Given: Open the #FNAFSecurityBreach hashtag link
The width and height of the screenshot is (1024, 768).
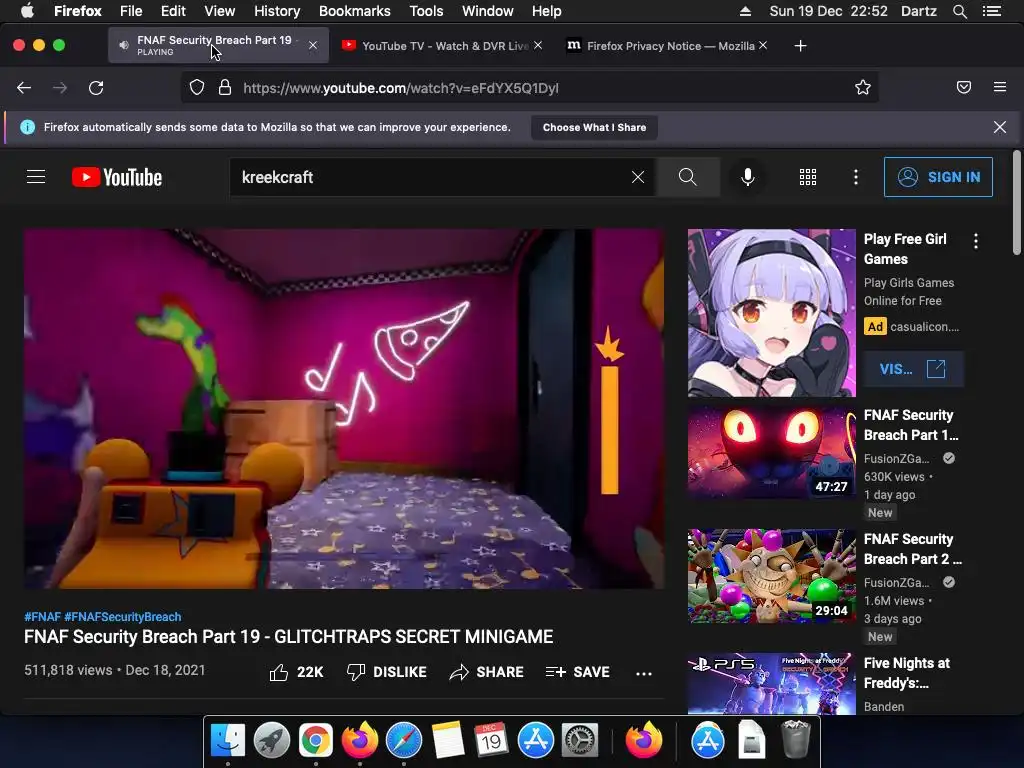Looking at the screenshot, I should [x=123, y=616].
